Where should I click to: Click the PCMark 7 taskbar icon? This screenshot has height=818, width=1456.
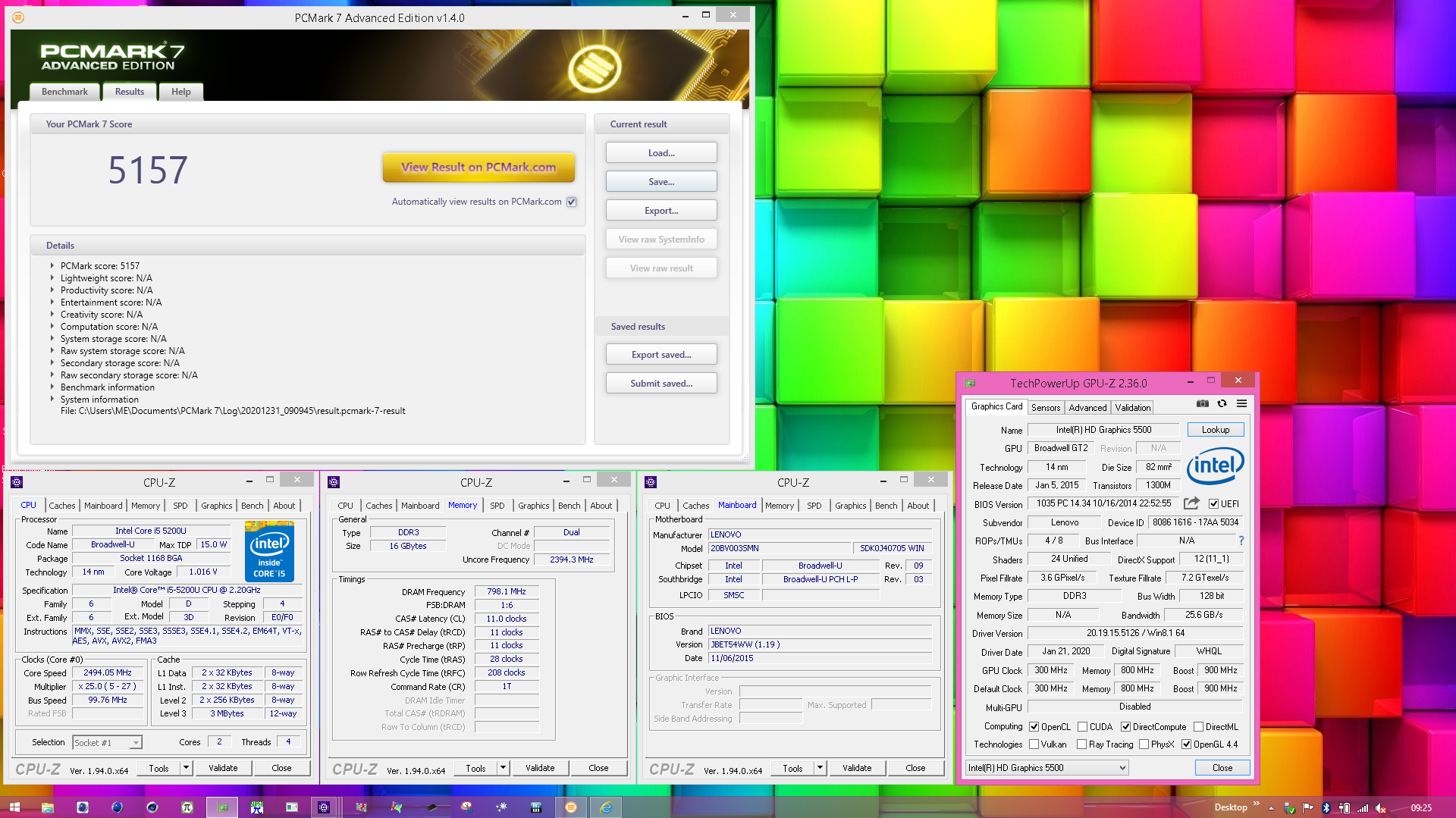coord(571,807)
